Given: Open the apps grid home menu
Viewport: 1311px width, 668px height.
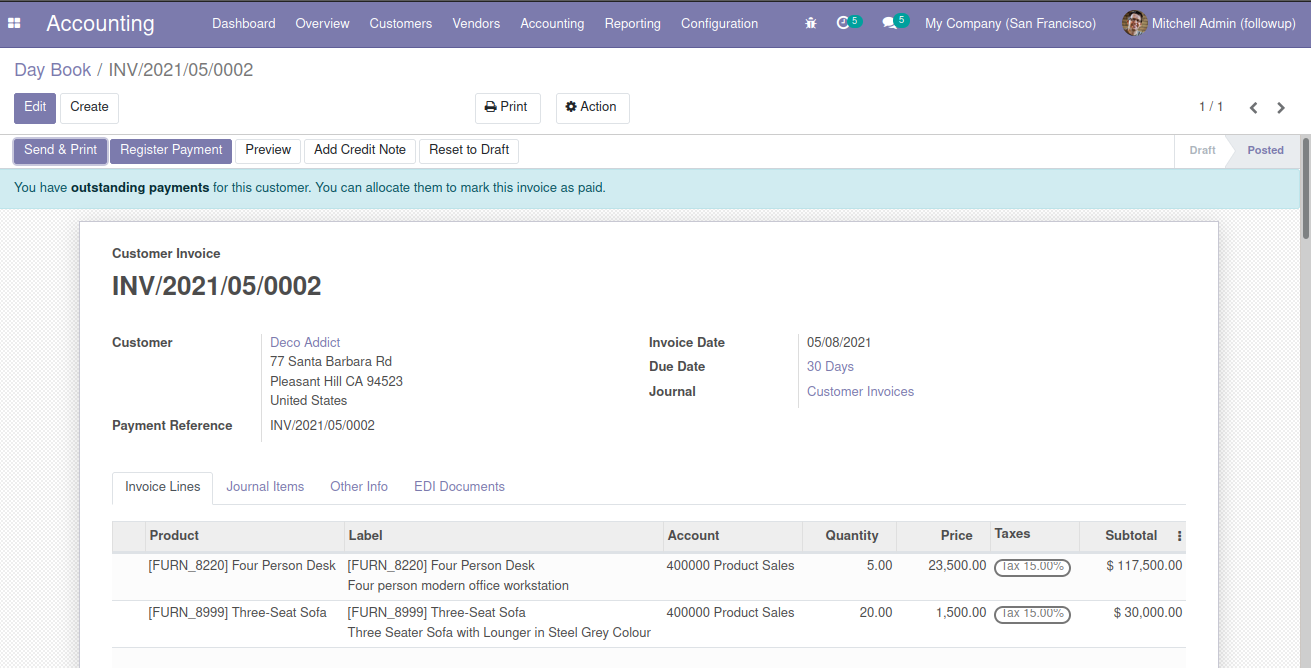Looking at the screenshot, I should (x=14, y=23).
